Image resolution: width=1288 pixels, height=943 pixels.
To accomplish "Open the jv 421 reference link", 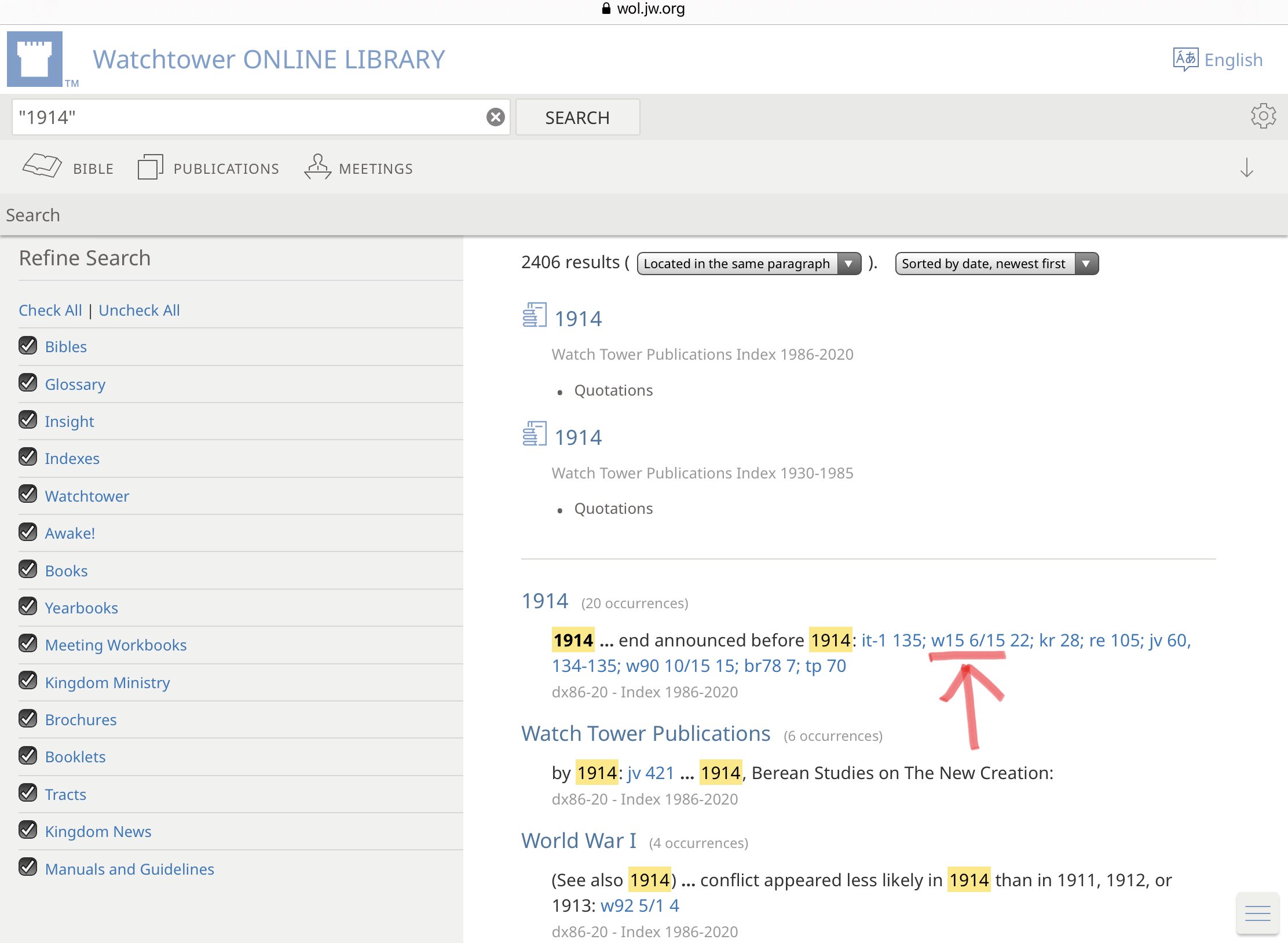I will coord(651,773).
